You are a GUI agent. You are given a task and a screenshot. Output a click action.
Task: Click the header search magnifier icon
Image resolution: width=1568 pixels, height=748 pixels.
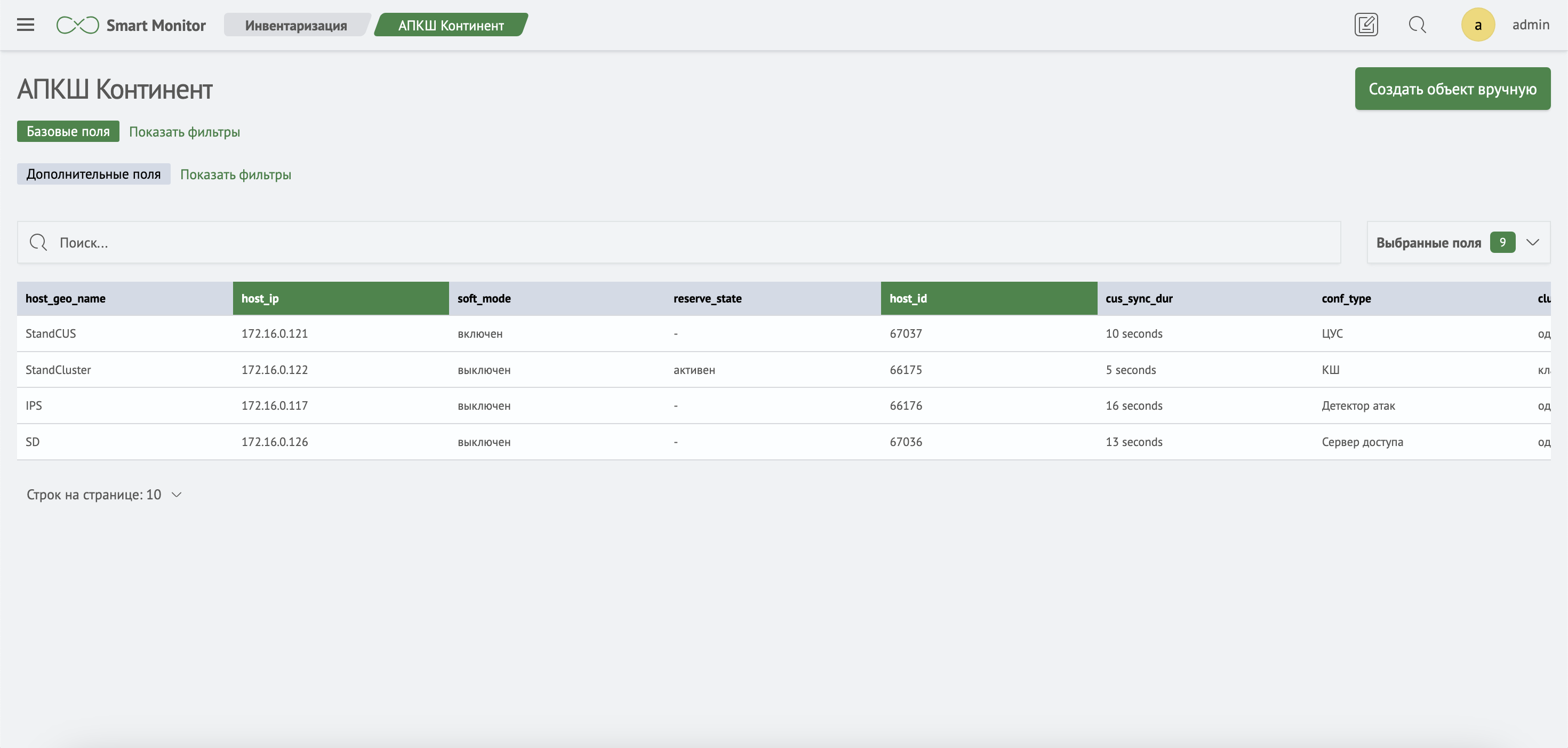coord(1417,25)
